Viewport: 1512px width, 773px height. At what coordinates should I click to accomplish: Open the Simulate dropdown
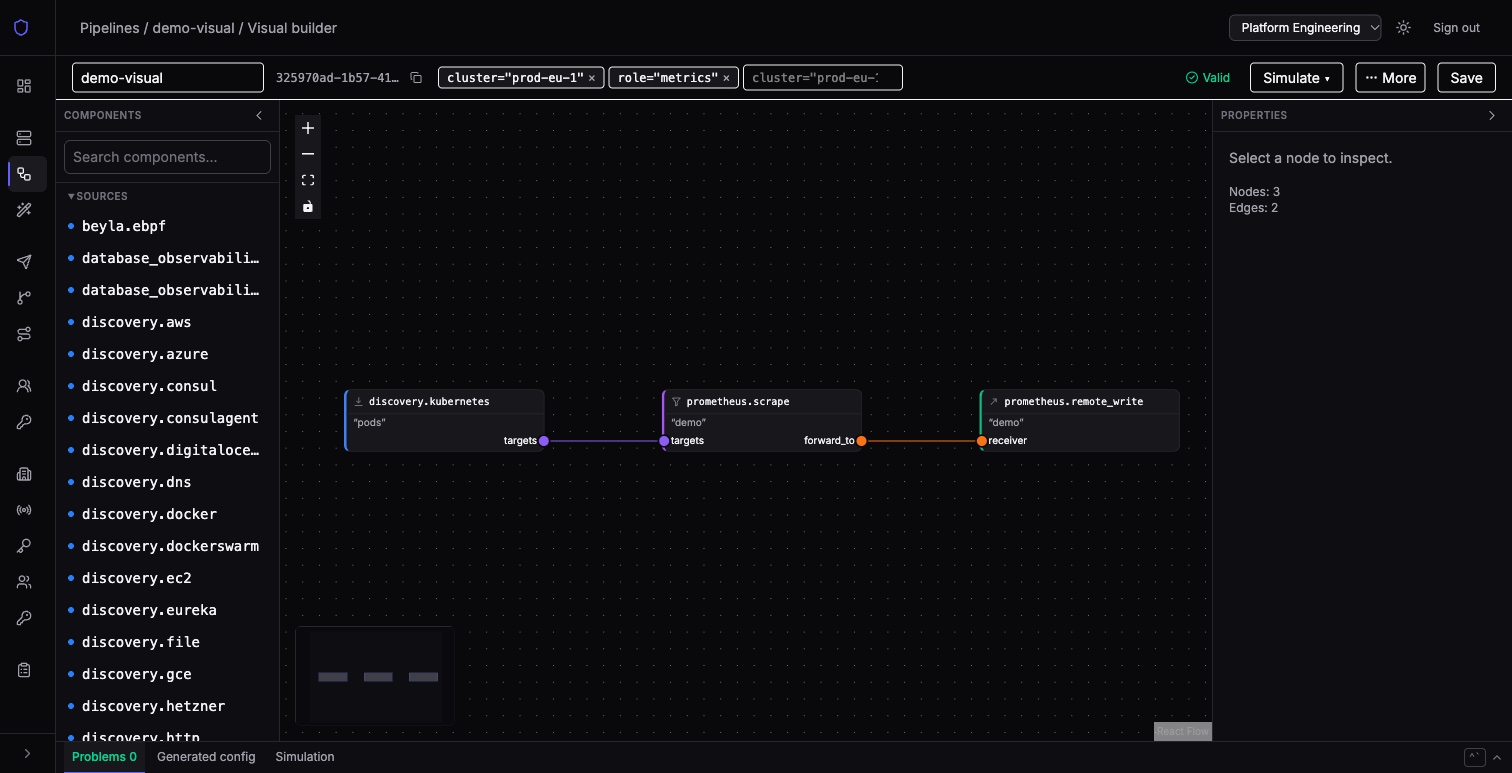pos(1296,78)
